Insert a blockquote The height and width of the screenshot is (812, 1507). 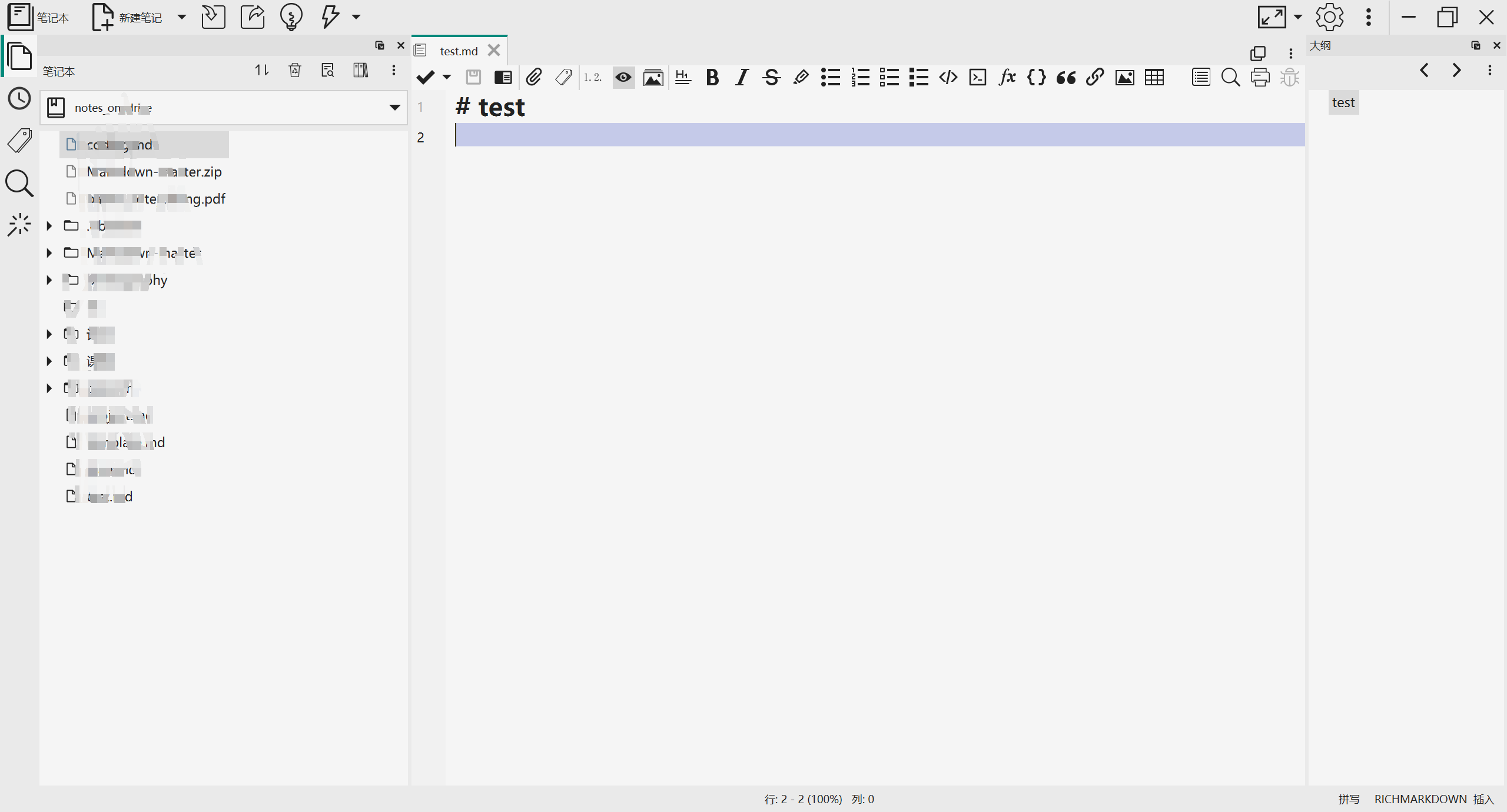(x=1065, y=77)
